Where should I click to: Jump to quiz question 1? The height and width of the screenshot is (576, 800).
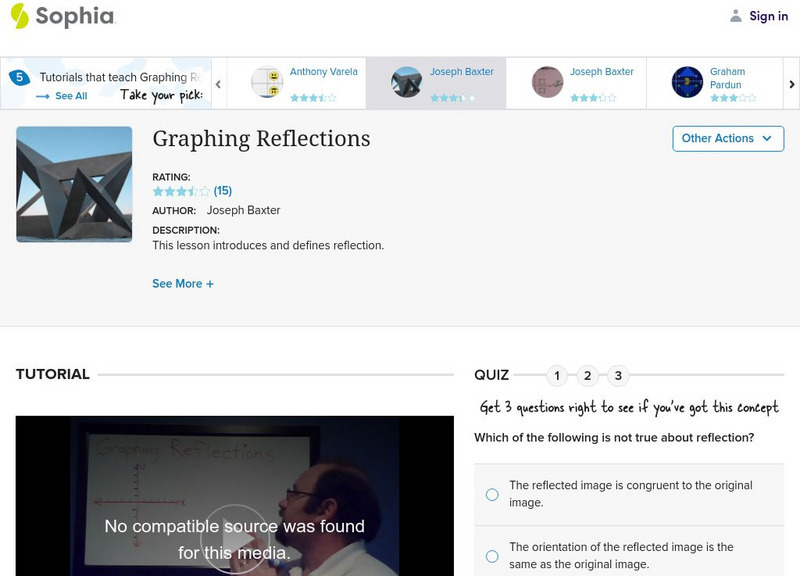[557, 376]
